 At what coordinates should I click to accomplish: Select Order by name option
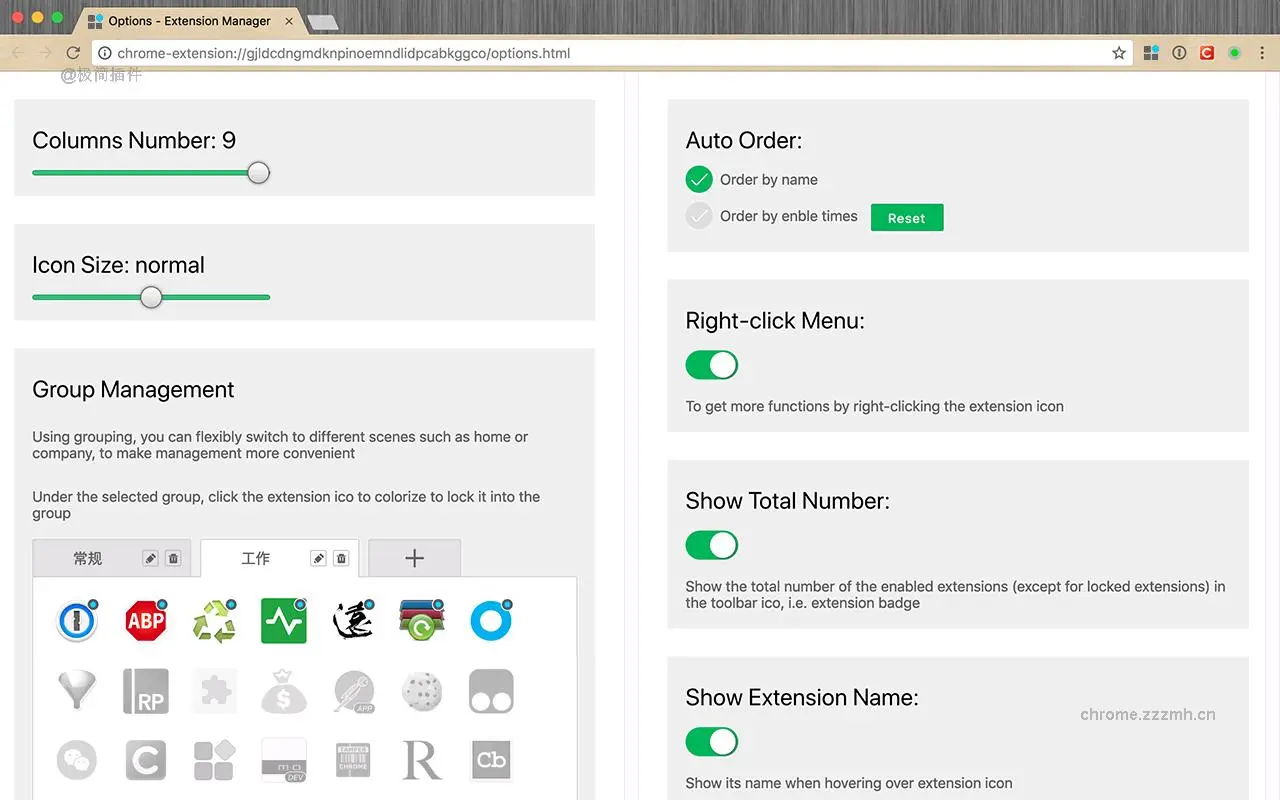click(699, 180)
